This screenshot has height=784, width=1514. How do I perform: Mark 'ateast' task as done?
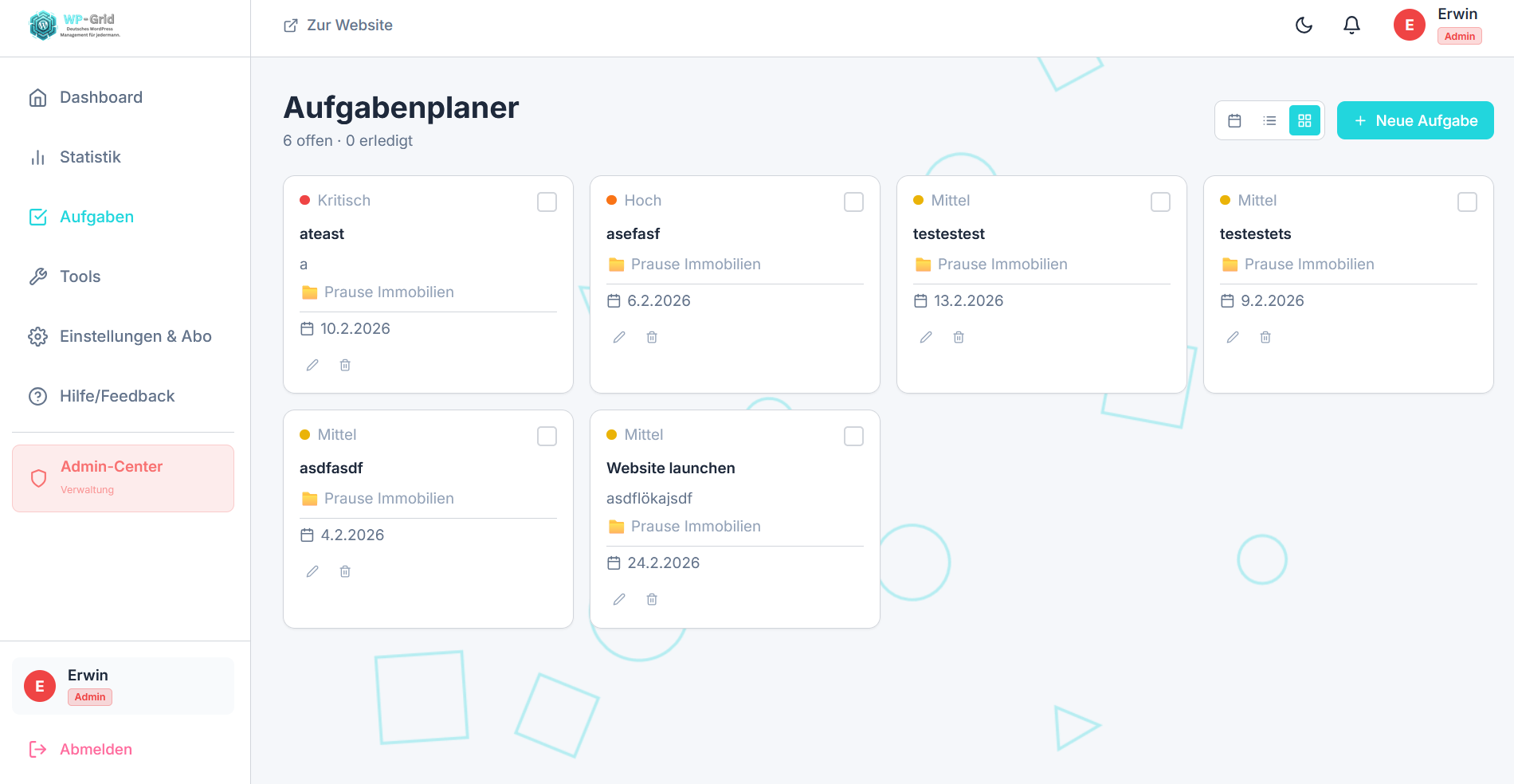click(x=547, y=202)
